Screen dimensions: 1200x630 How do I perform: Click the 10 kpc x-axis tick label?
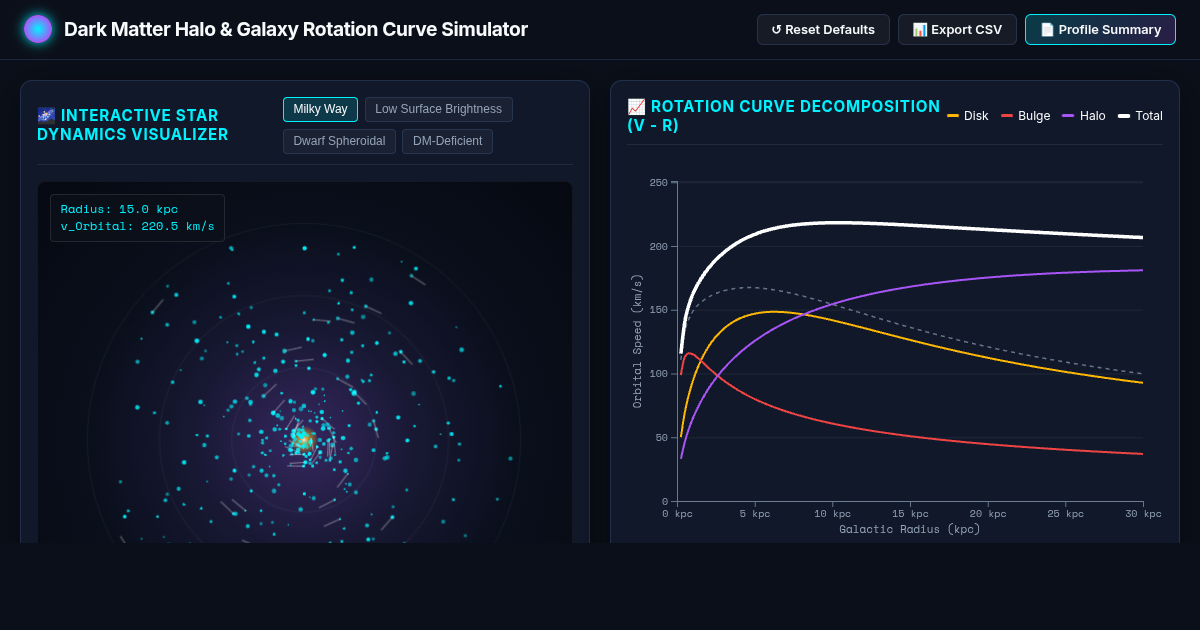click(833, 514)
